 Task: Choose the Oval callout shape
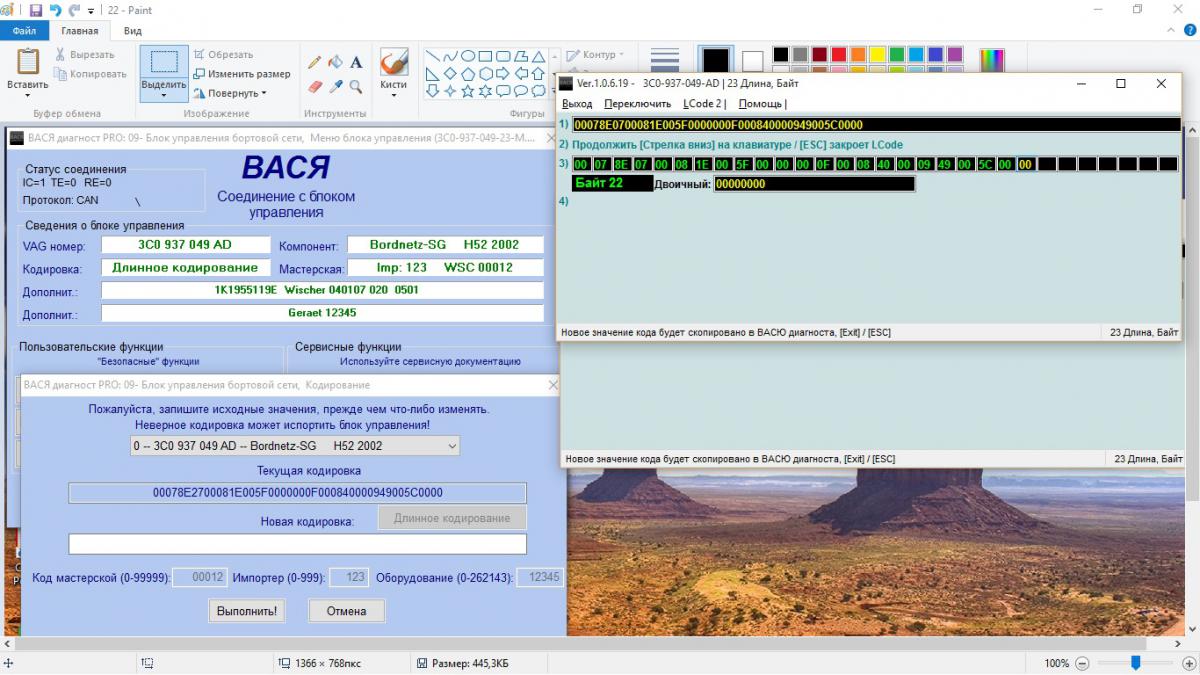coord(522,91)
